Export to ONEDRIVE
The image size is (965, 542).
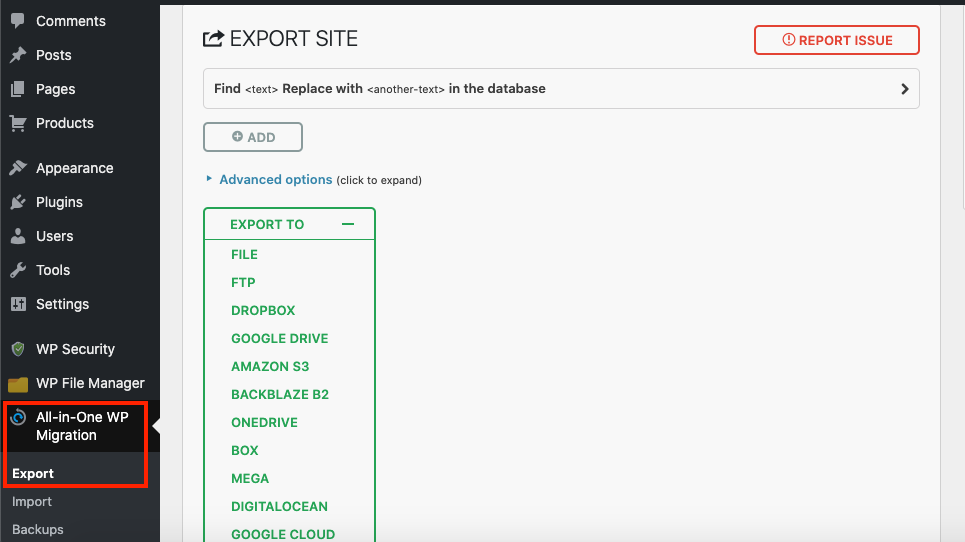tap(264, 422)
